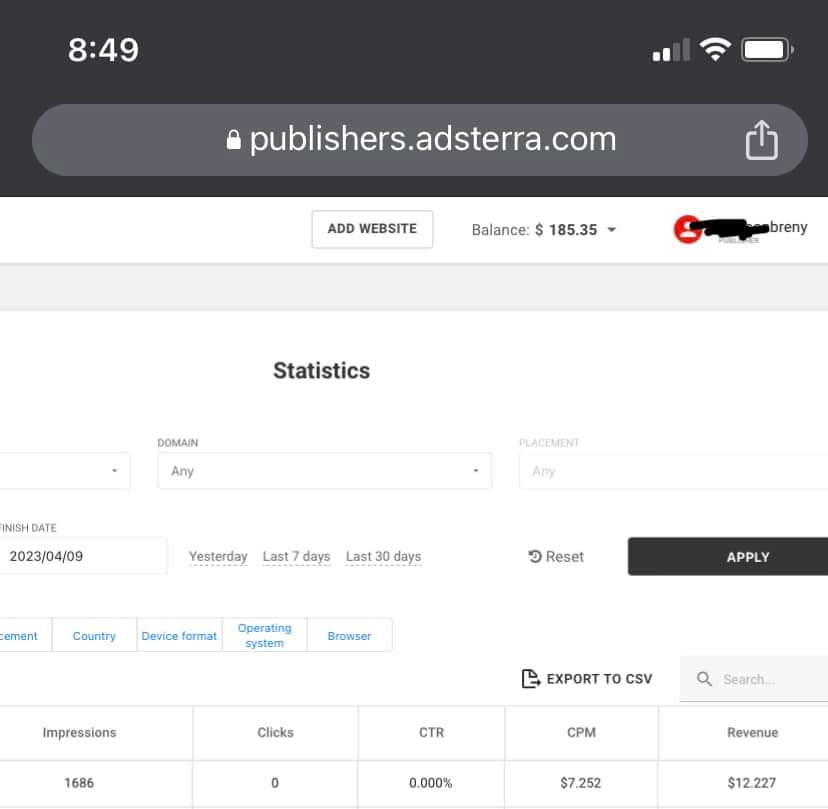Open the publisher profile avatar
Image resolution: width=828 pixels, height=809 pixels.
tap(685, 229)
